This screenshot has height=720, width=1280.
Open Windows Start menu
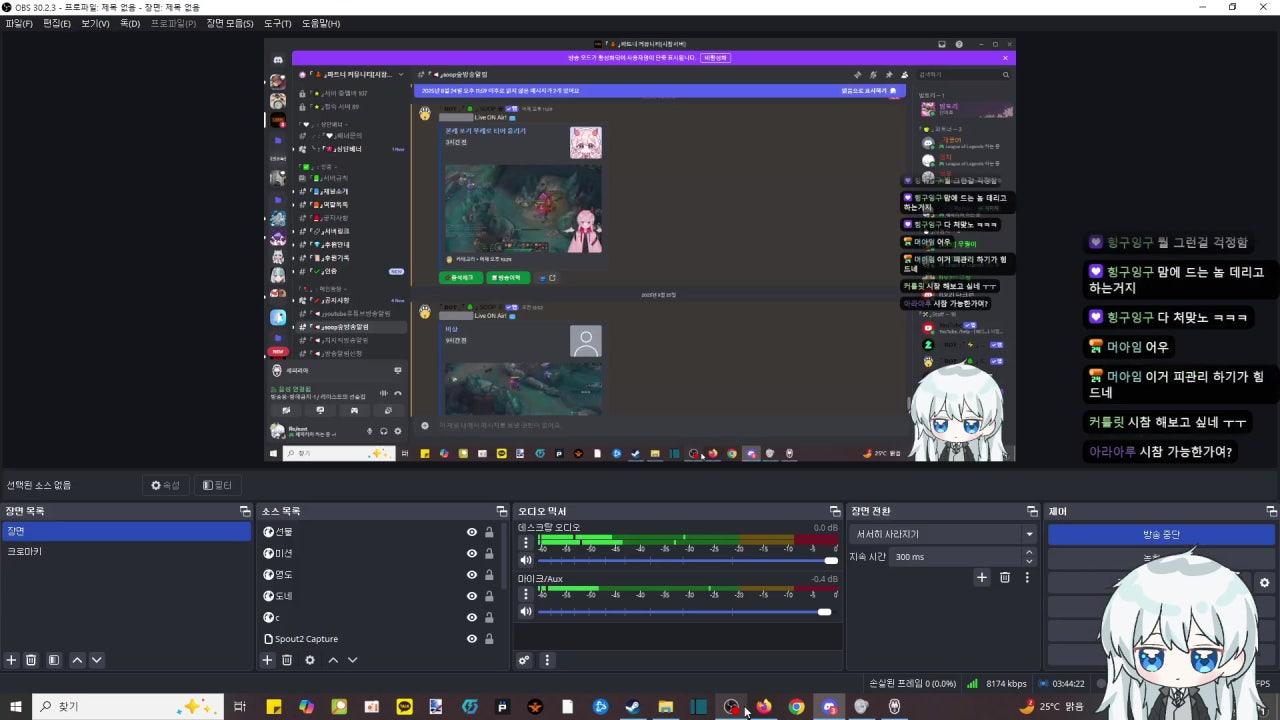click(x=15, y=707)
